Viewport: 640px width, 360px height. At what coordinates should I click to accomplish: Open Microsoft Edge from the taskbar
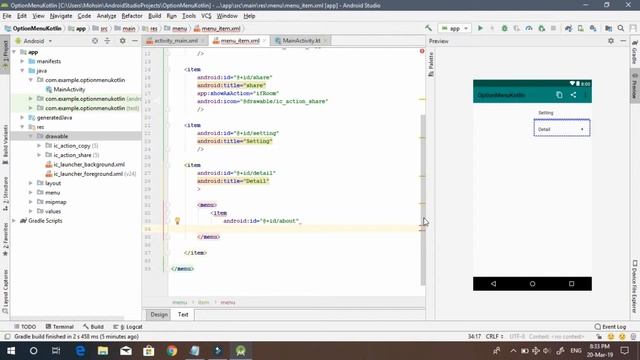pos(80,351)
